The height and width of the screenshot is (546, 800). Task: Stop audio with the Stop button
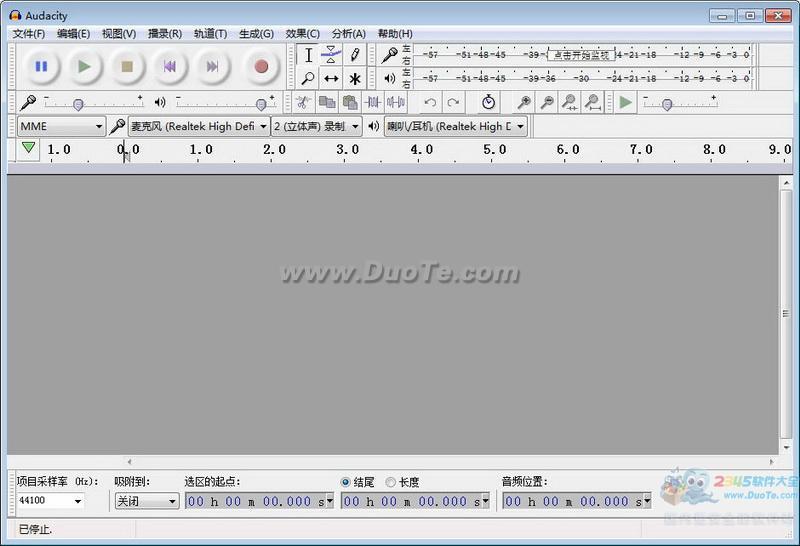click(x=127, y=66)
